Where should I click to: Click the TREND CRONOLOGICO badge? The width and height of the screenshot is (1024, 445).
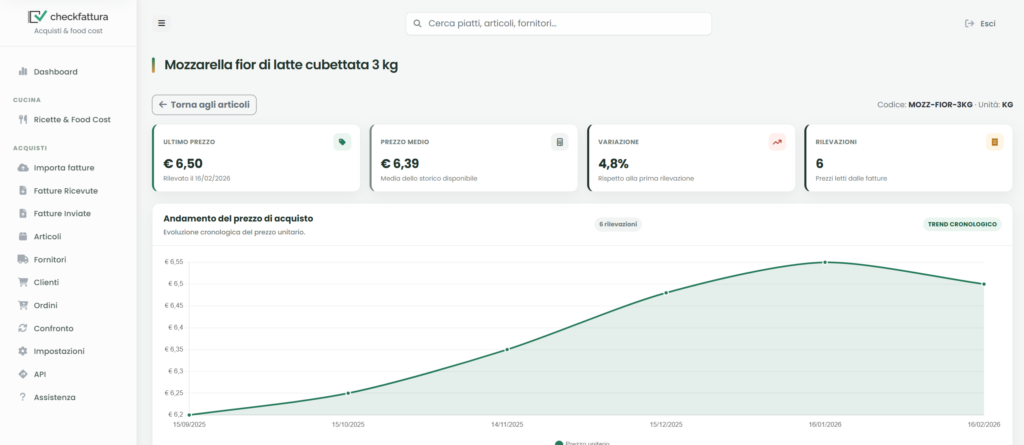[962, 224]
